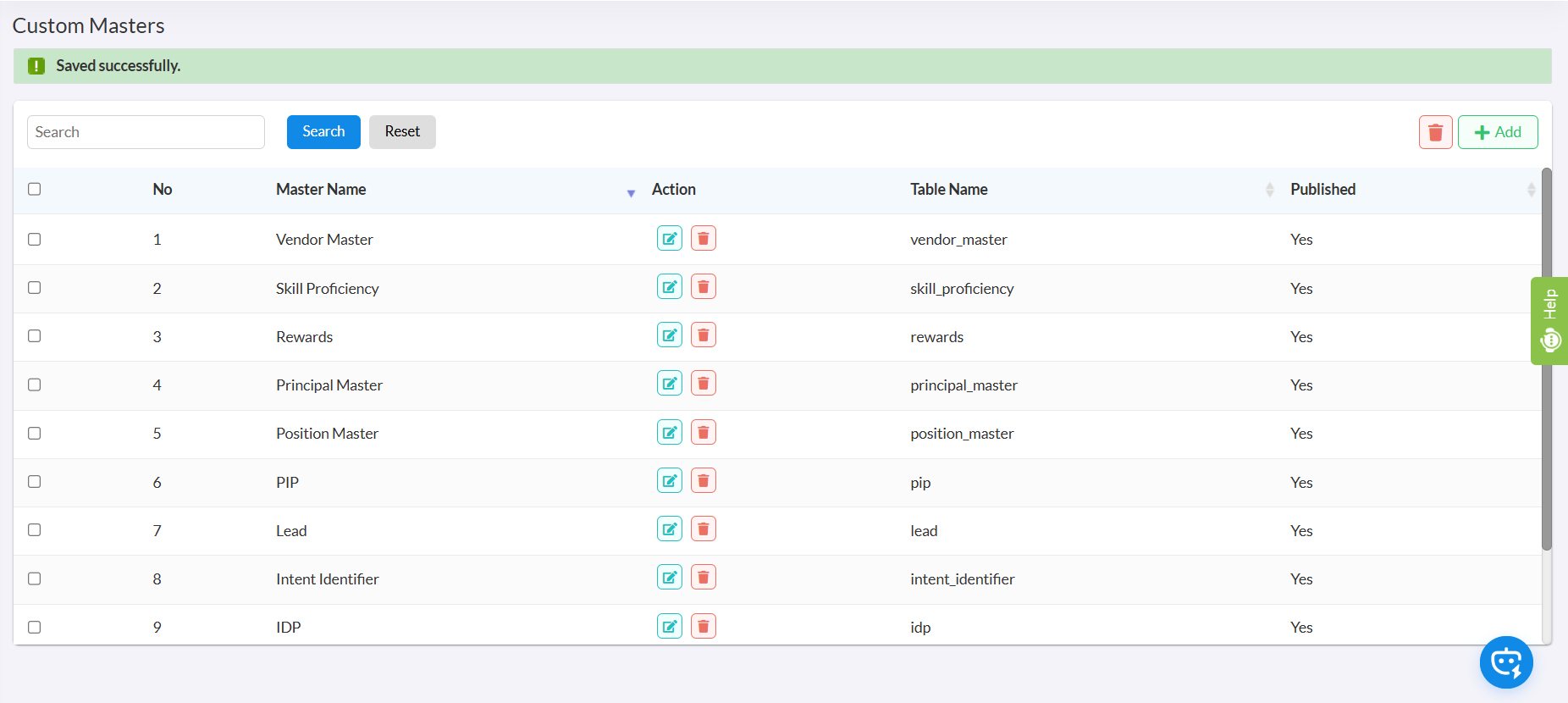Image resolution: width=1568 pixels, height=703 pixels.
Task: Check the Vendor Master row checkbox
Action: (x=35, y=239)
